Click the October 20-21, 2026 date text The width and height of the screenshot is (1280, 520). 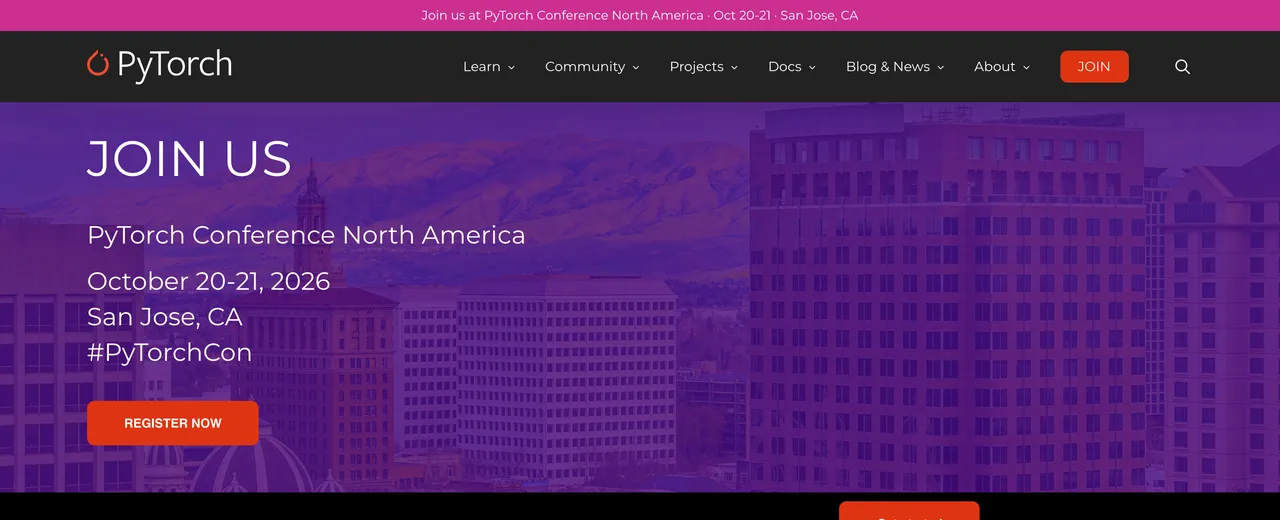coord(208,281)
